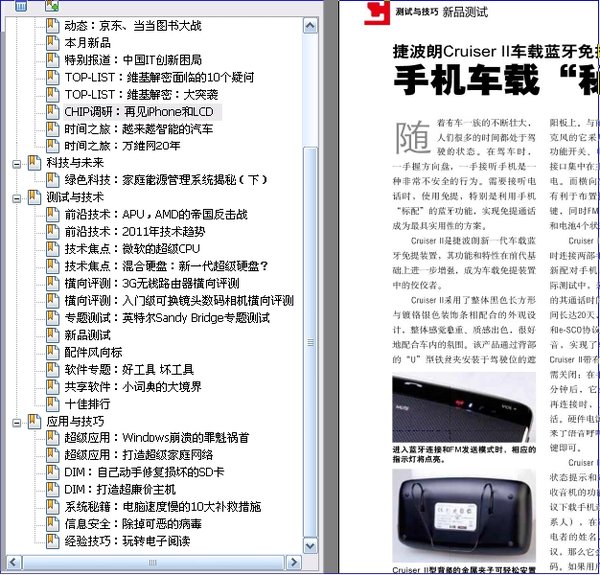Click the horizontal scroll left arrow
Screen dimensions: 600x575
(13, 562)
